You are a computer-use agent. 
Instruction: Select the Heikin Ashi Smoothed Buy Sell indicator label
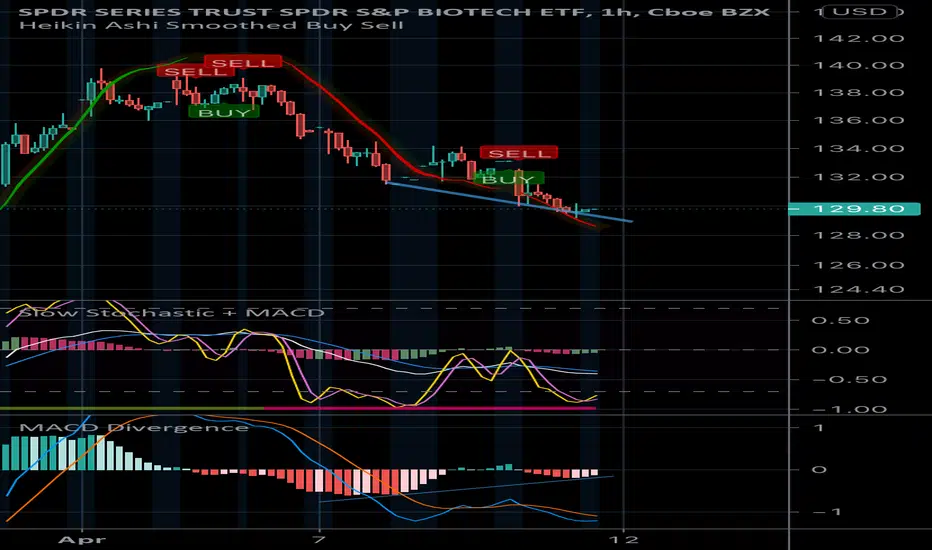pyautogui.click(x=211, y=26)
